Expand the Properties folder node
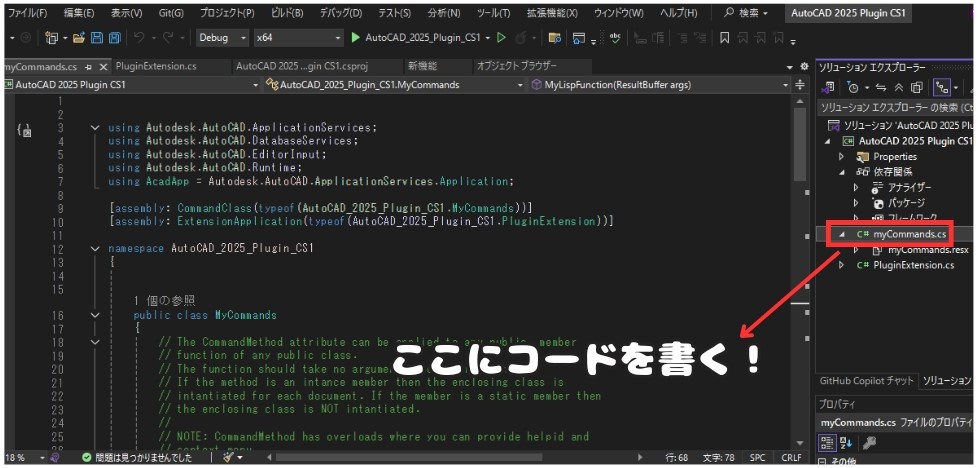The image size is (978, 468). coord(841,157)
